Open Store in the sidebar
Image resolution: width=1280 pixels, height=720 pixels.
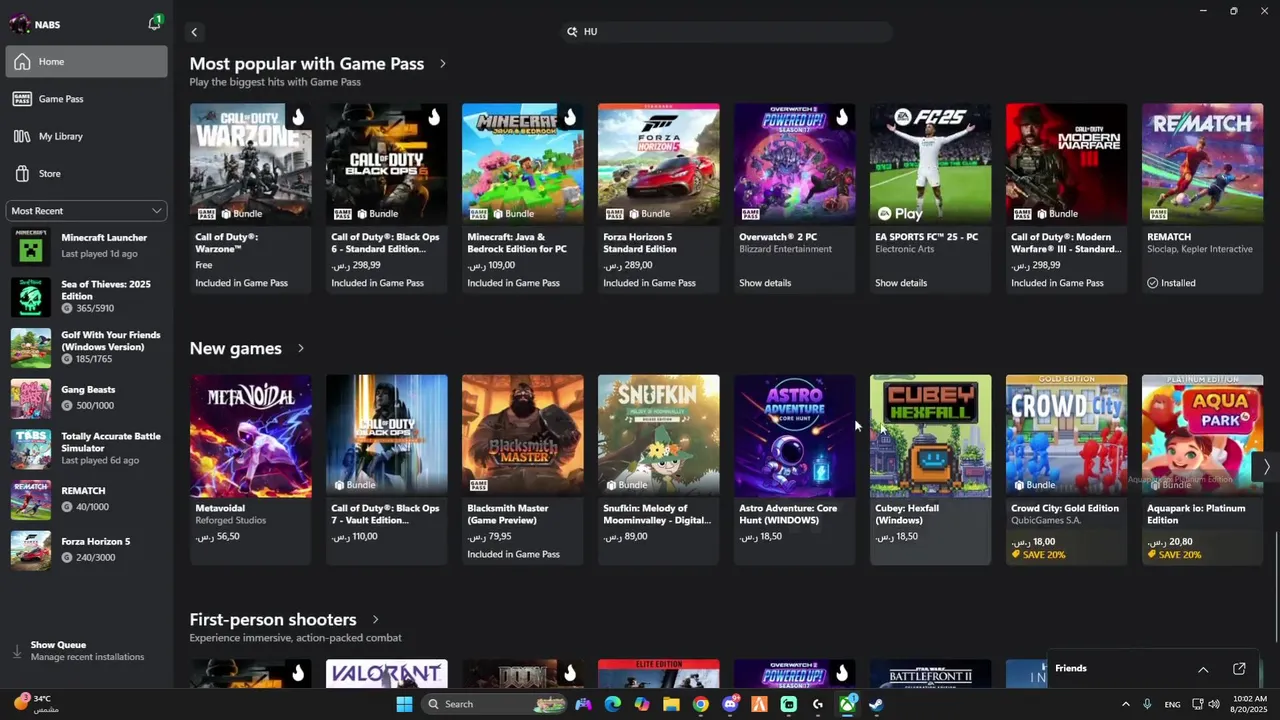point(87,174)
